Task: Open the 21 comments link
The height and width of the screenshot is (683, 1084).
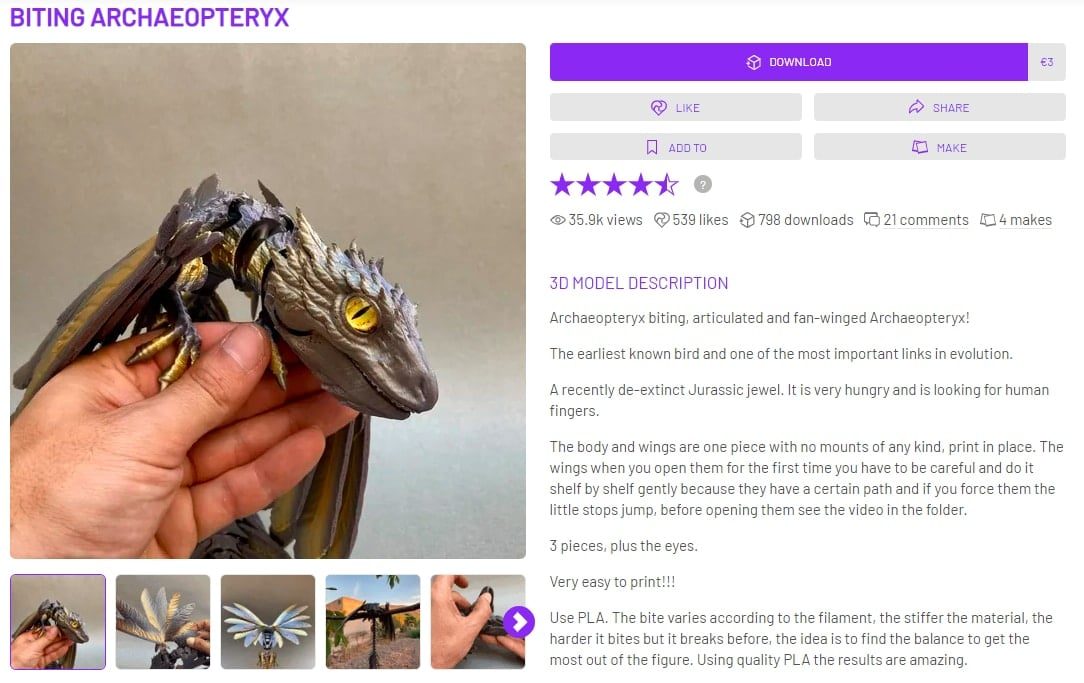Action: (x=926, y=220)
